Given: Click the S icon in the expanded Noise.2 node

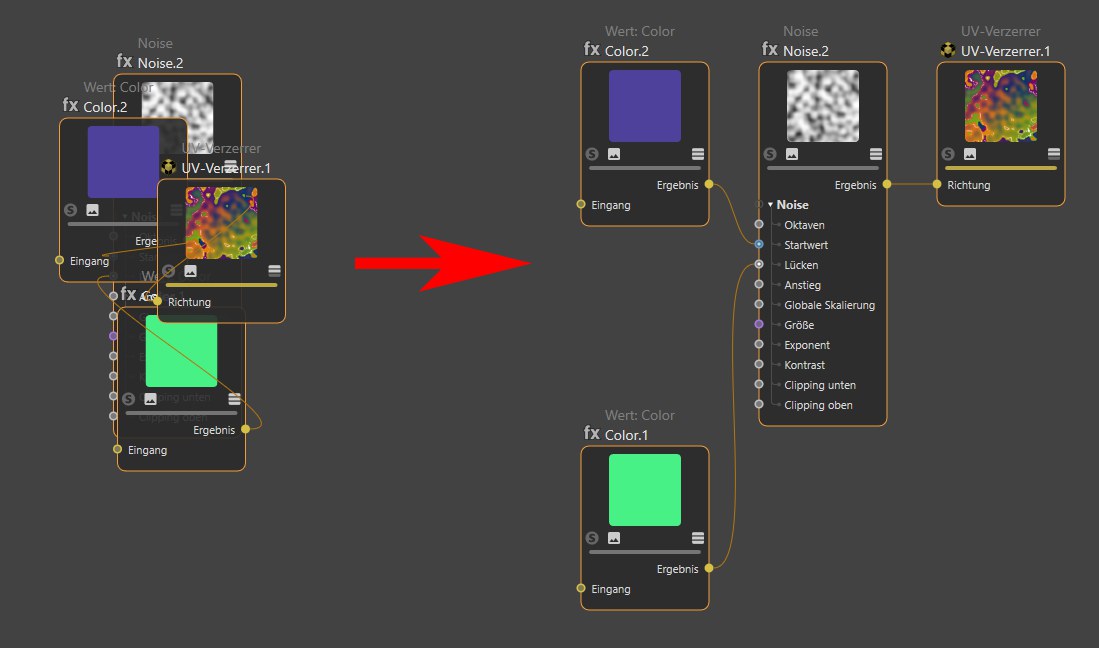Looking at the screenshot, I should coord(770,154).
